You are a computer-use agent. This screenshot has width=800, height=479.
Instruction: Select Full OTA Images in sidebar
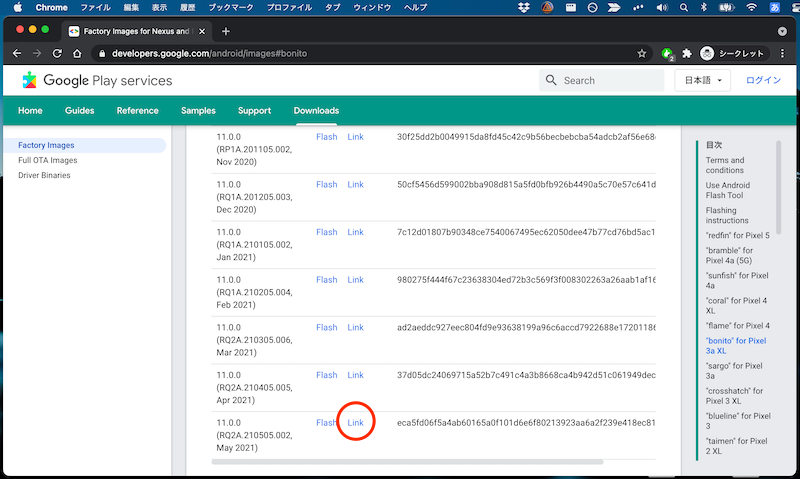(47, 160)
